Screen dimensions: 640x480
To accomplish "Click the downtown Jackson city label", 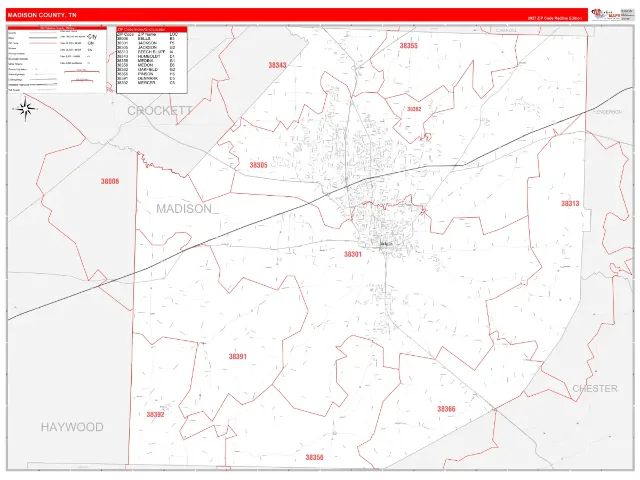I will 386,244.
